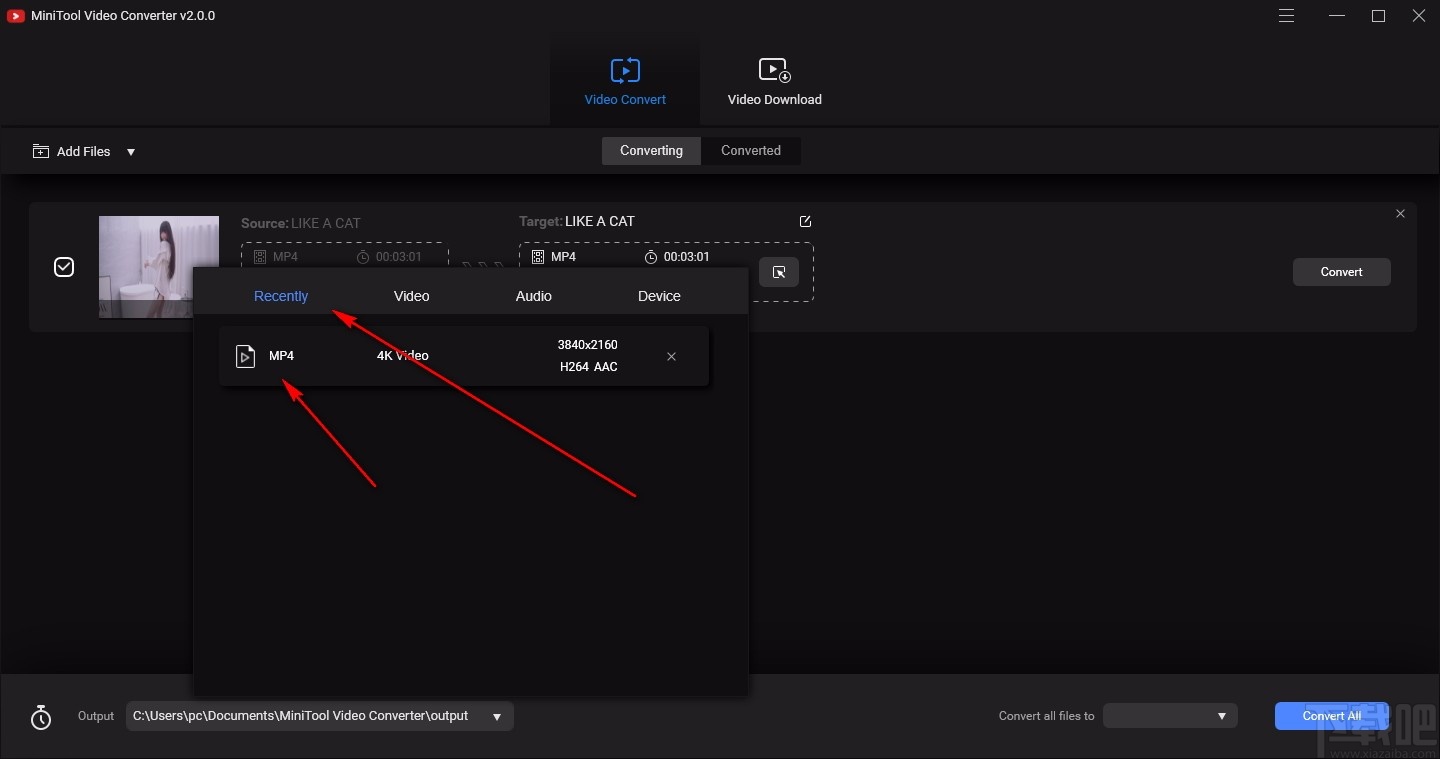This screenshot has height=759, width=1440.
Task: Open the hamburger menu in title bar
Action: click(1287, 16)
